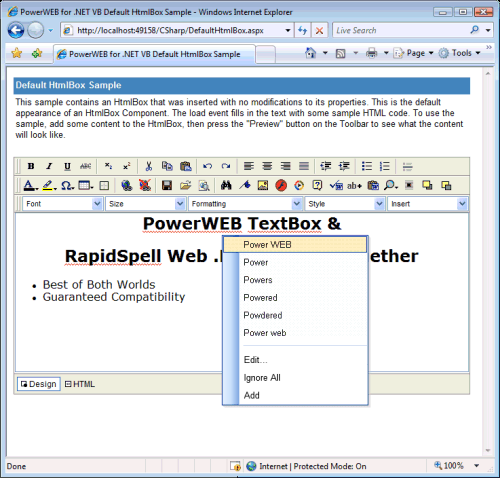Remove hyperlink with crossed globe icon
The width and height of the screenshot is (500, 478).
145,185
